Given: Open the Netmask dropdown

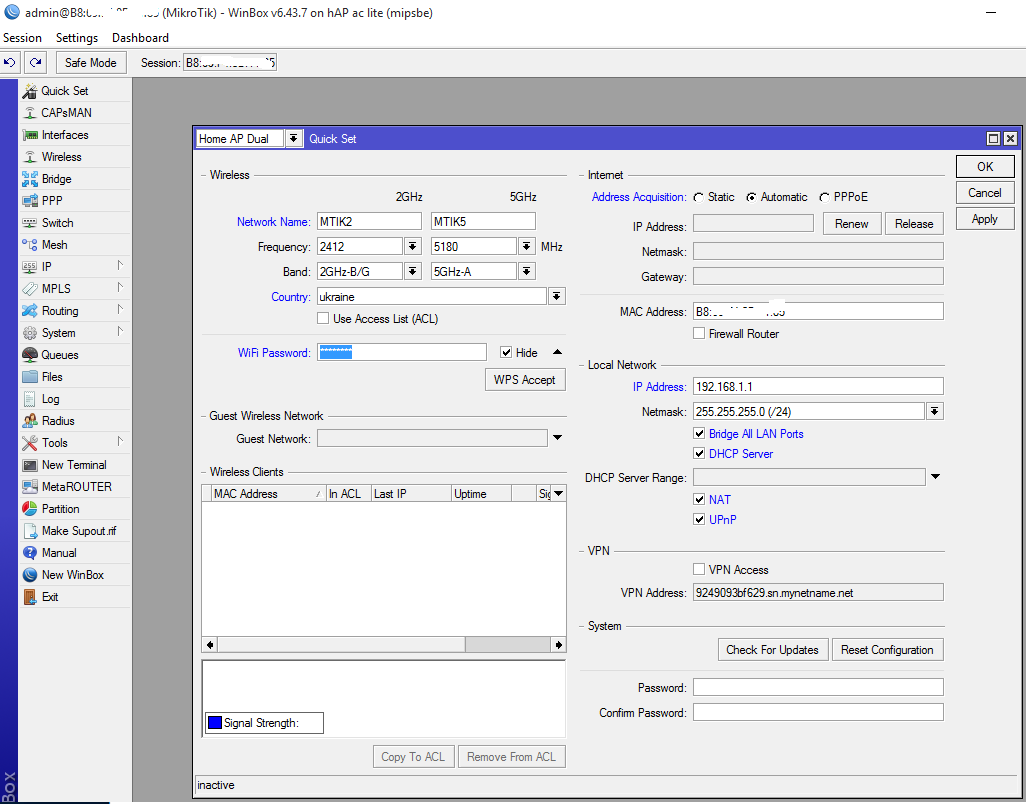Looking at the screenshot, I should (935, 411).
